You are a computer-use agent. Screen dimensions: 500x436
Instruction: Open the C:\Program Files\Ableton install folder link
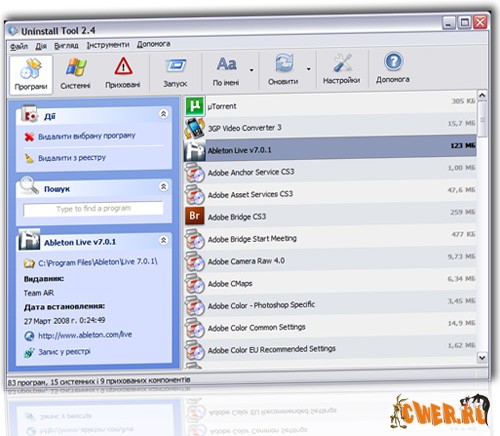pos(98,262)
